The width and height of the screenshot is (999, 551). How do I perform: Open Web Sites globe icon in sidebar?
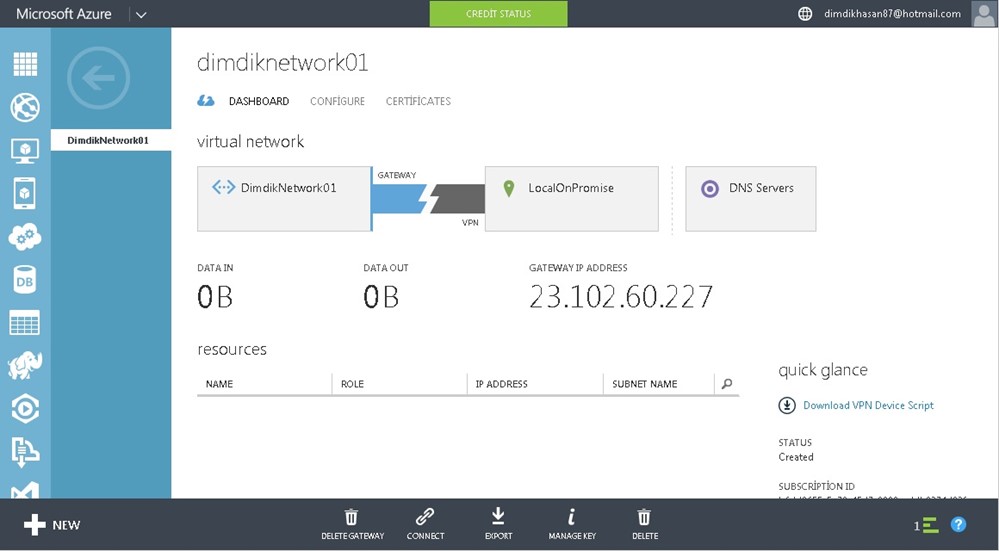pos(25,107)
